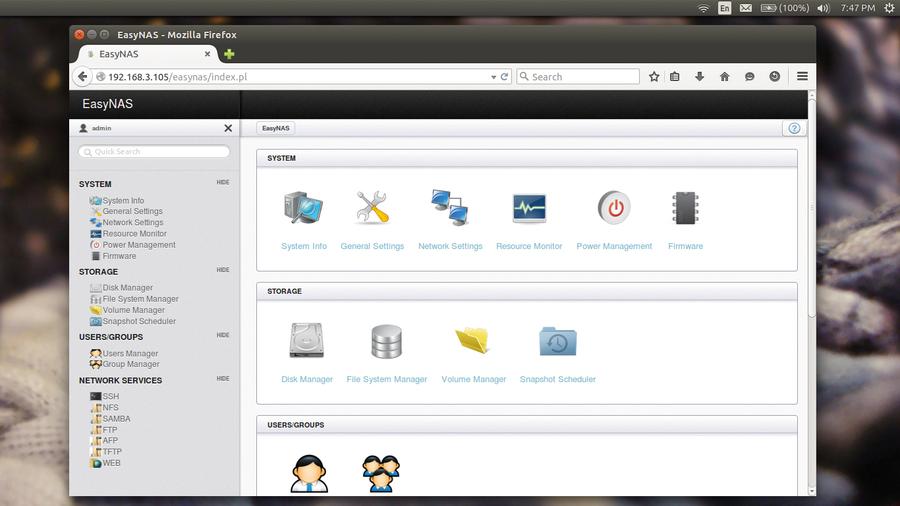Click the smiley face toolbar icon
The height and width of the screenshot is (506, 900).
click(x=775, y=76)
